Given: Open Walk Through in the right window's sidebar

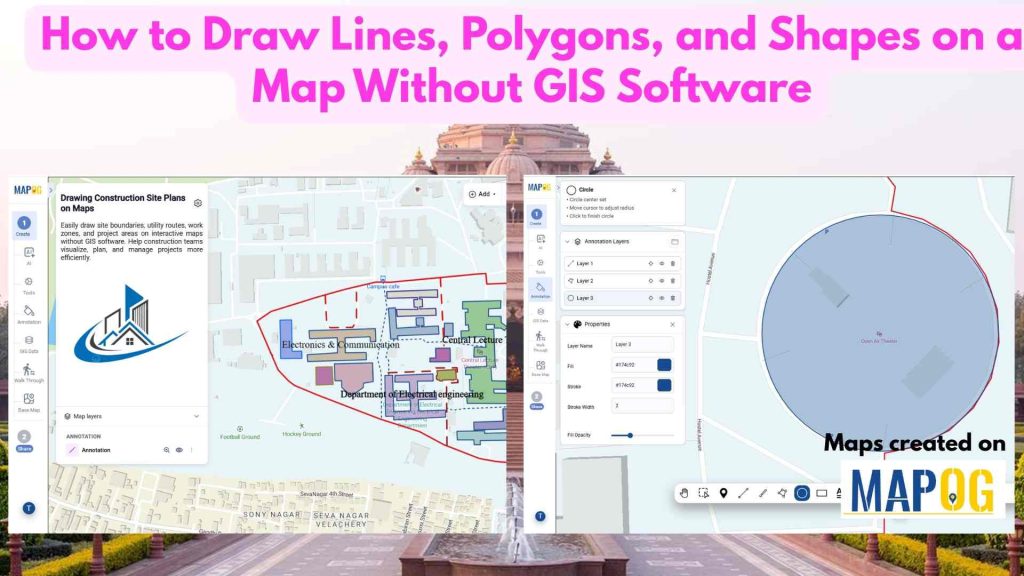Looking at the screenshot, I should [540, 341].
